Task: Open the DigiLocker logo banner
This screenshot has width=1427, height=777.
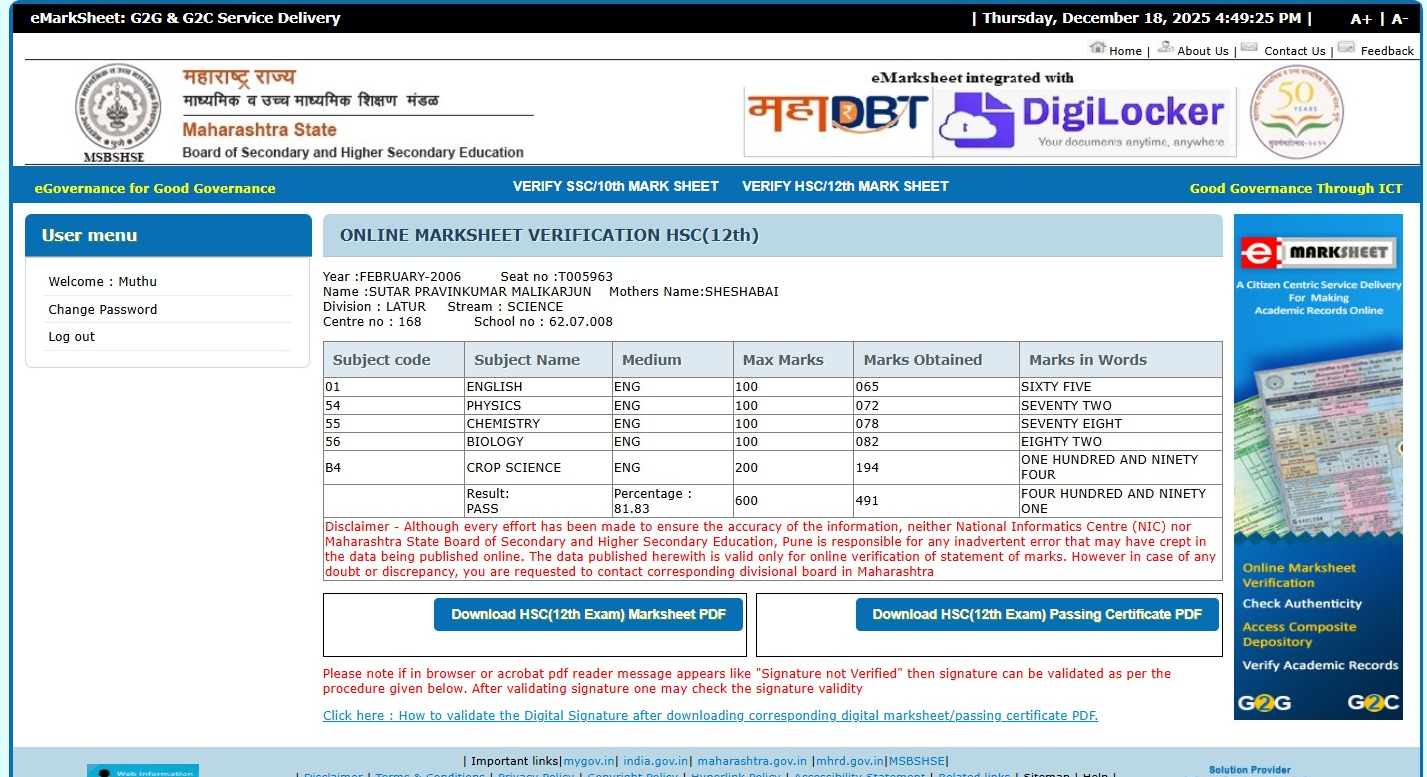Action: [1085, 120]
